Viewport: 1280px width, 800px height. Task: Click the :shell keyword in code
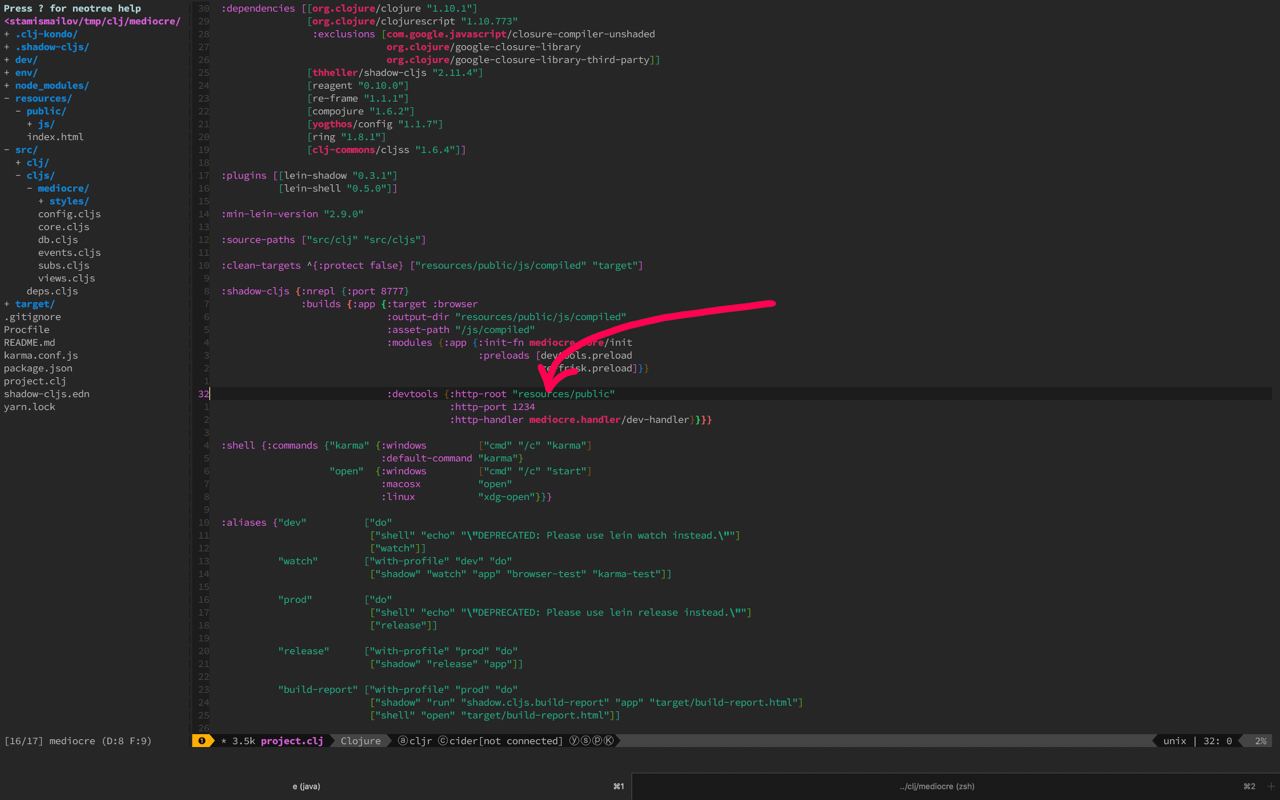click(x=238, y=446)
